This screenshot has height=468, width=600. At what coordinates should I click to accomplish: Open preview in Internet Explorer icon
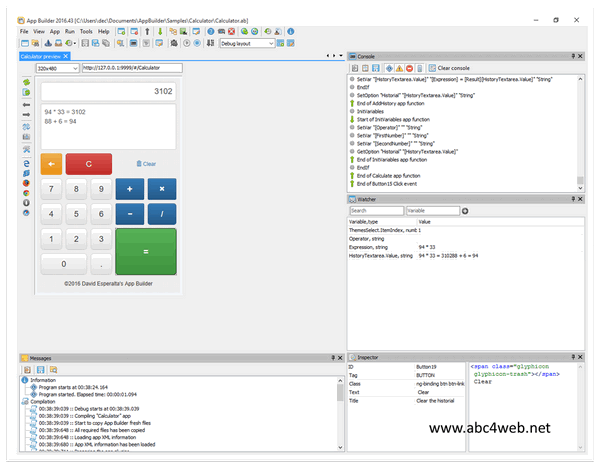point(25,161)
